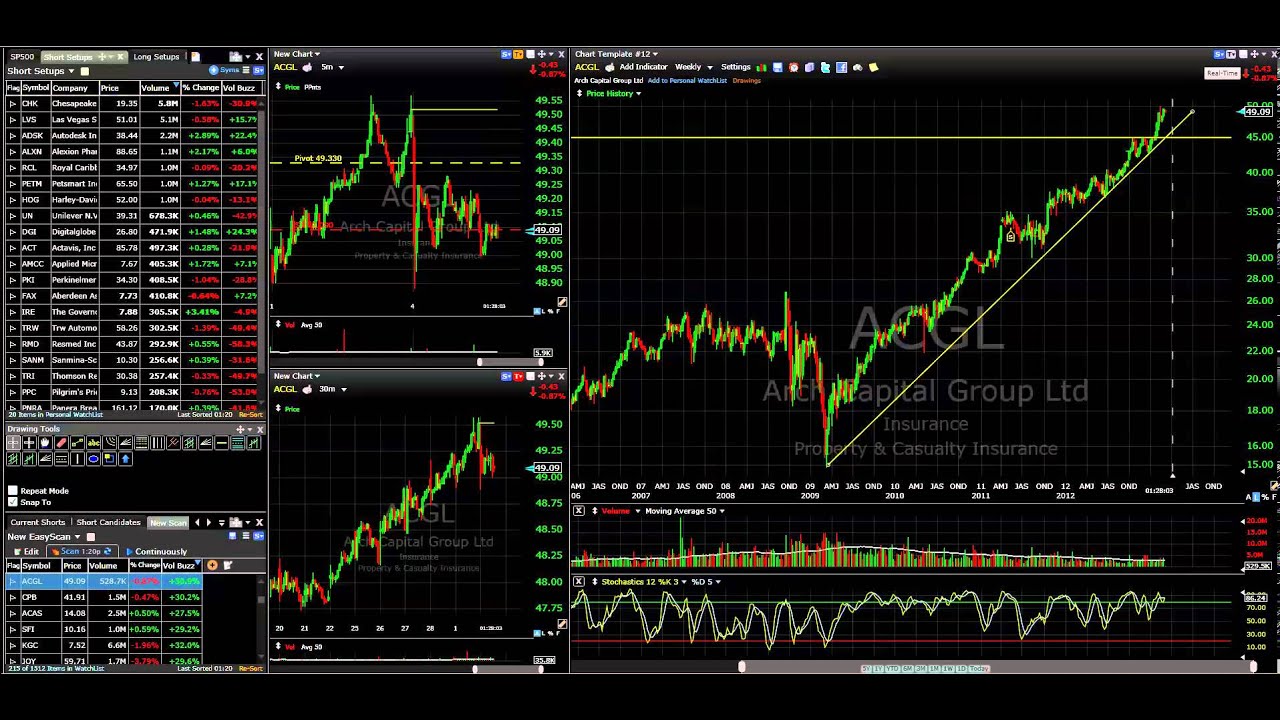Click the save icon in main chart toolbar
This screenshot has height=720, width=1280.
777,67
